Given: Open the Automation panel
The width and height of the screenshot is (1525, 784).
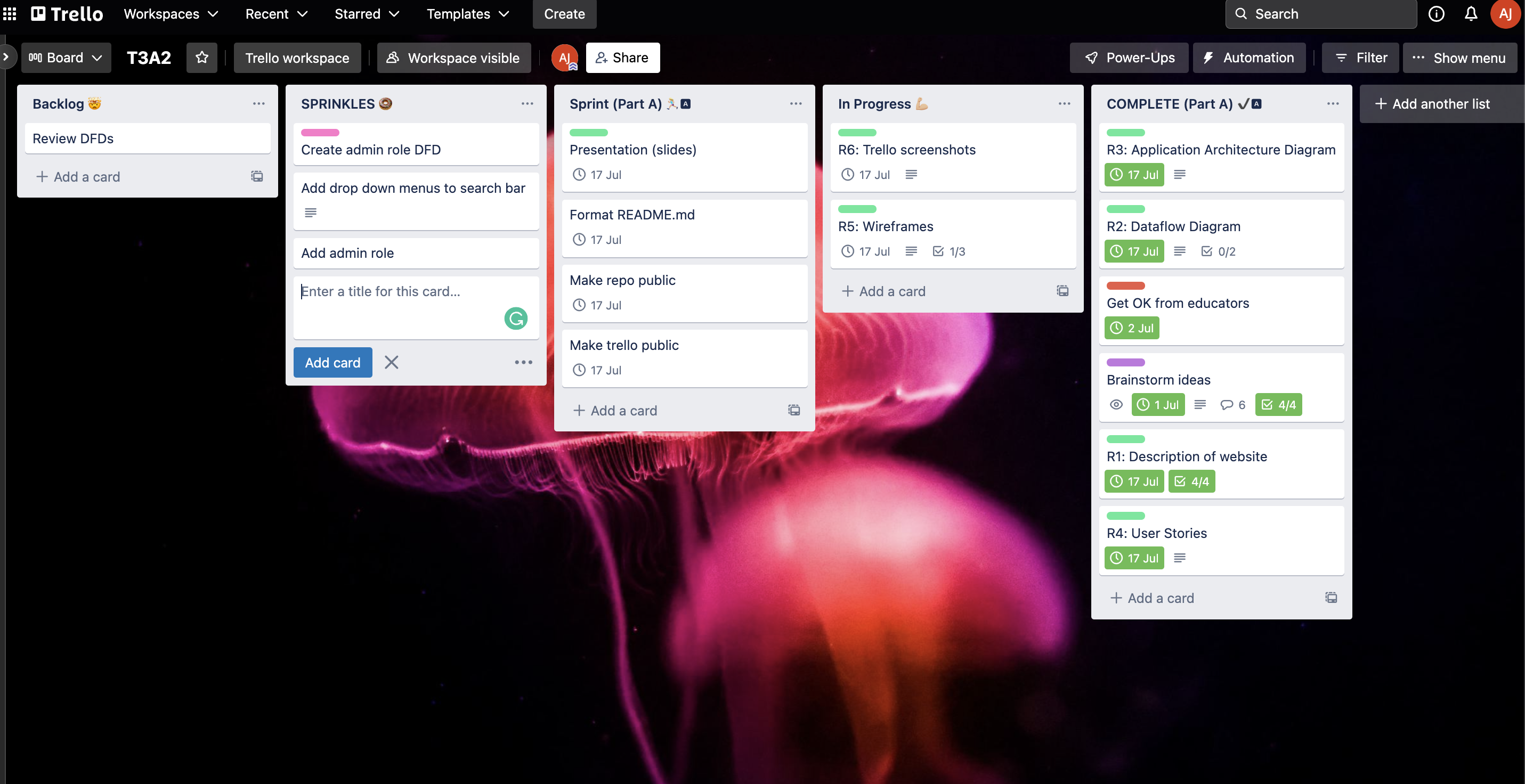Looking at the screenshot, I should (x=1249, y=57).
